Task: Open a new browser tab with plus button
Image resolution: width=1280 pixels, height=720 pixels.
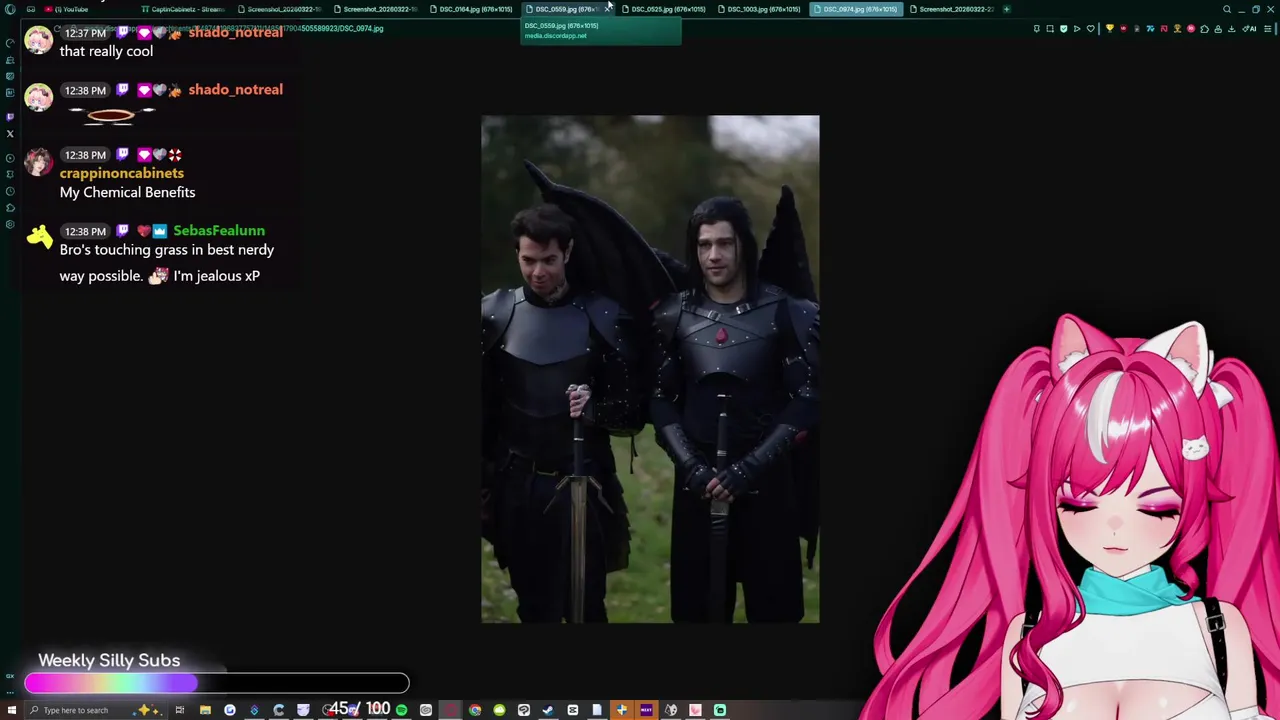Action: pyautogui.click(x=1006, y=9)
